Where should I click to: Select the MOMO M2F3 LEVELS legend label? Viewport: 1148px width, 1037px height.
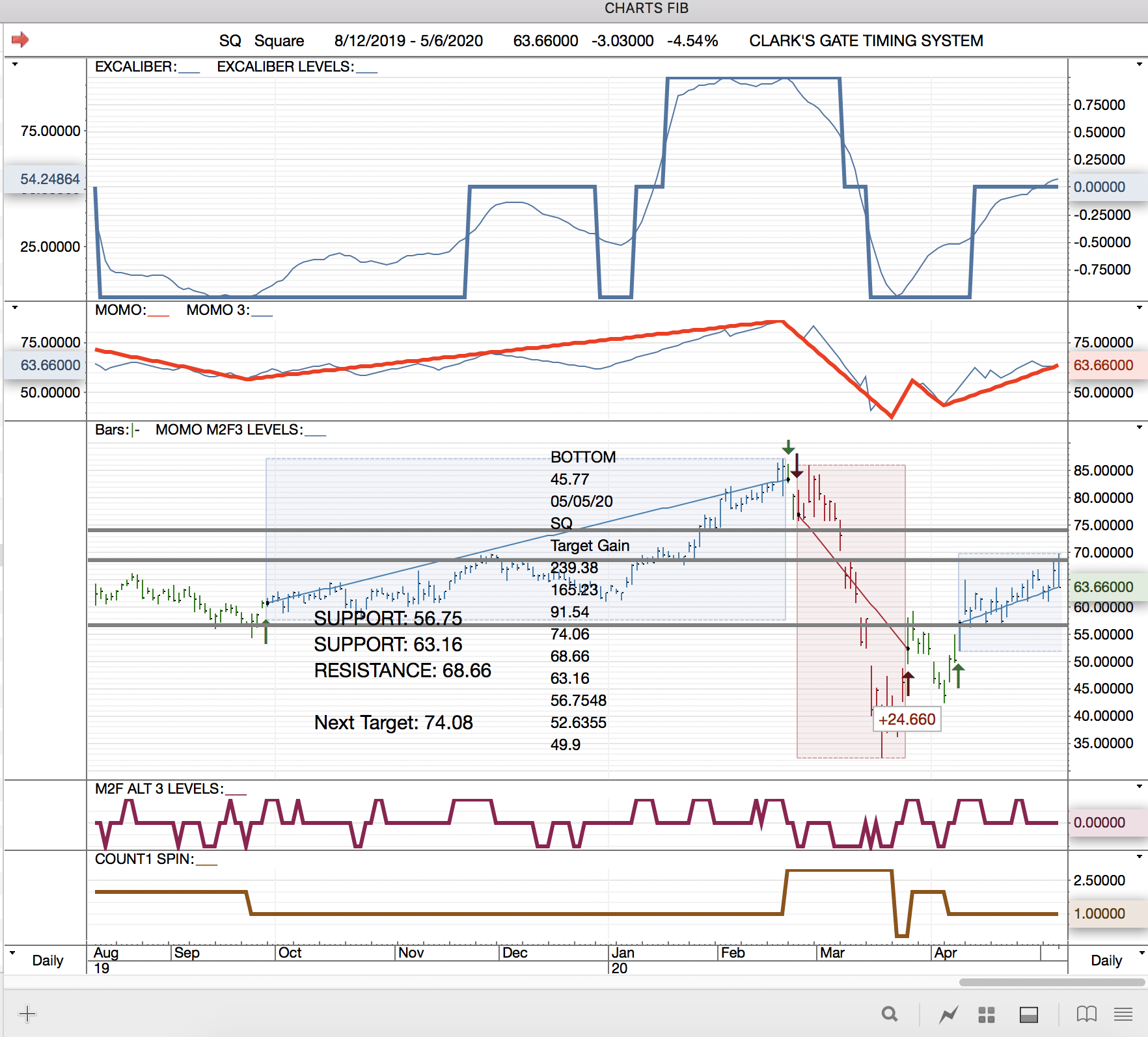(241, 429)
